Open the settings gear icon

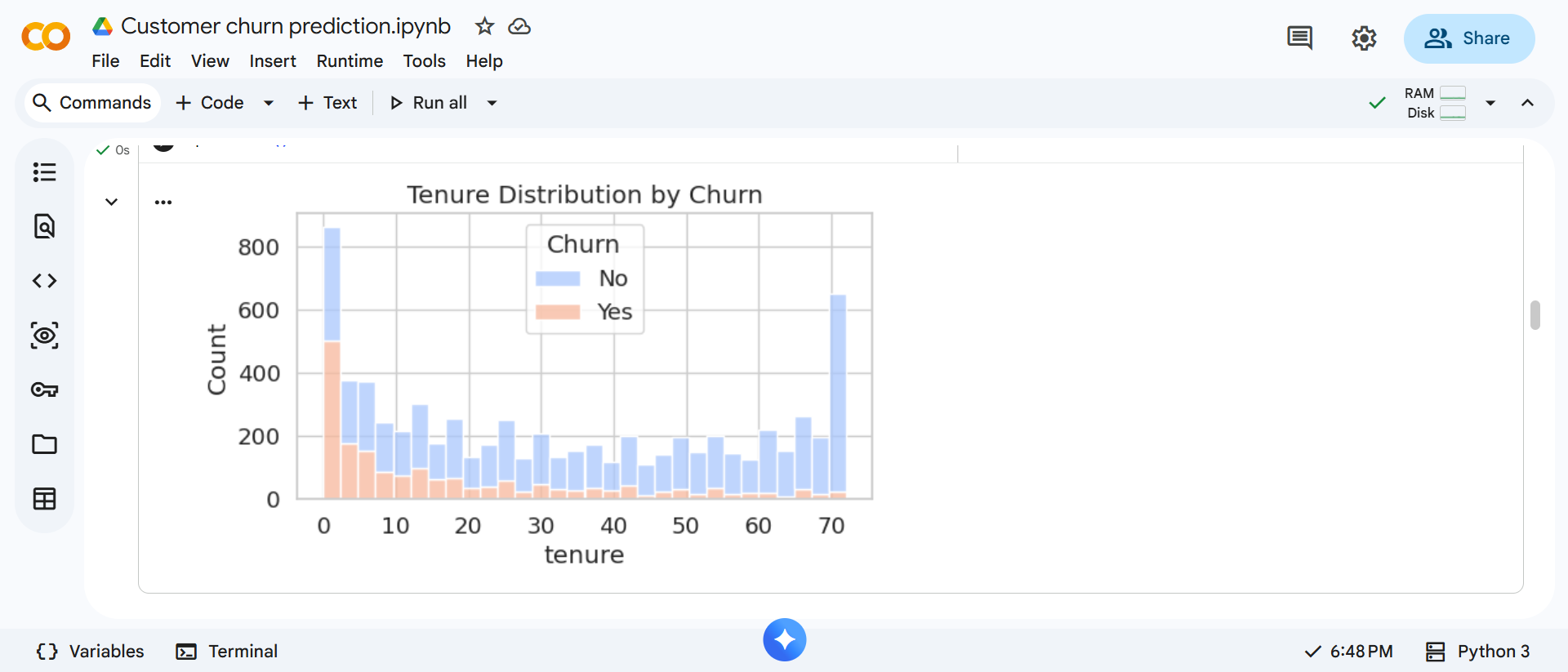point(1364,38)
